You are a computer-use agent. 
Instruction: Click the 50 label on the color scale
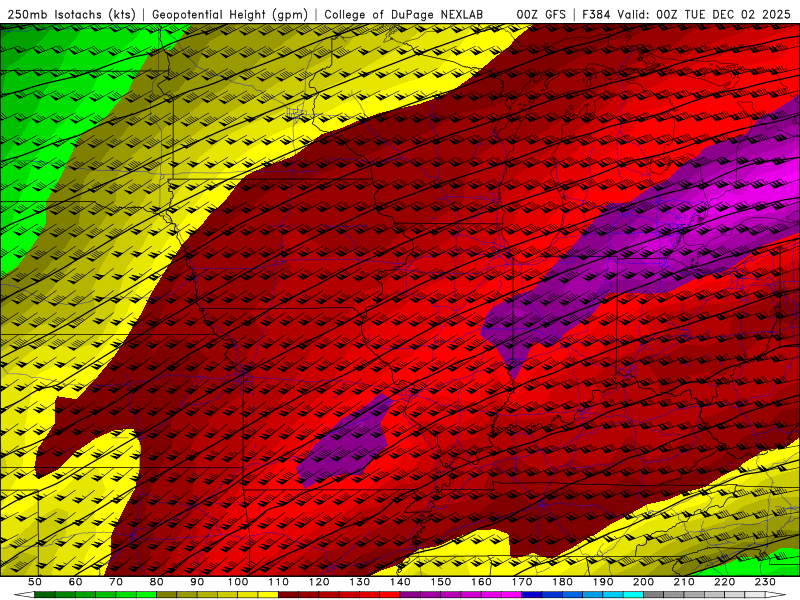[35, 582]
